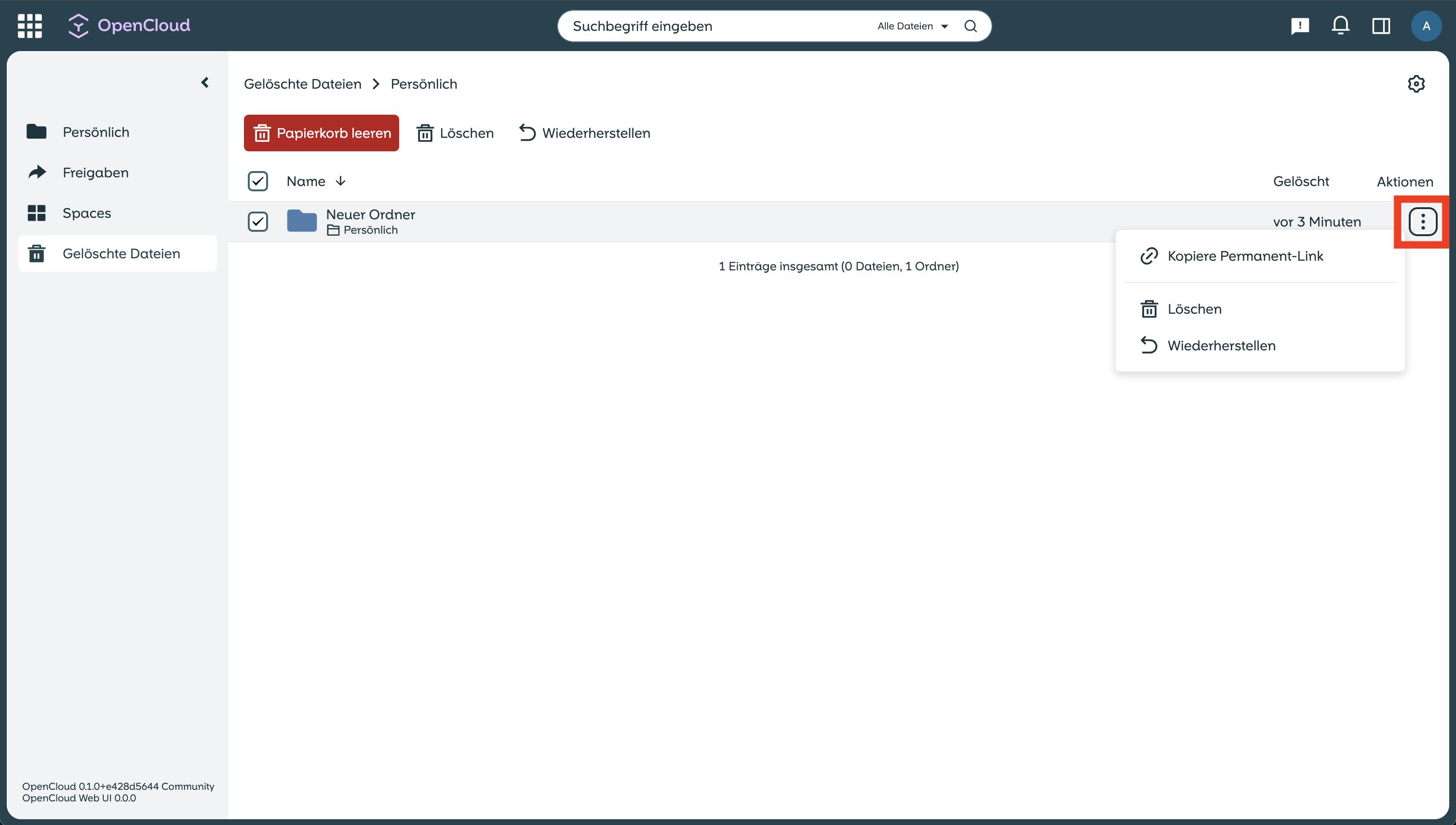Click Wiederherstellen in the toolbar
Screen dimensions: 1456x825
[584, 133]
